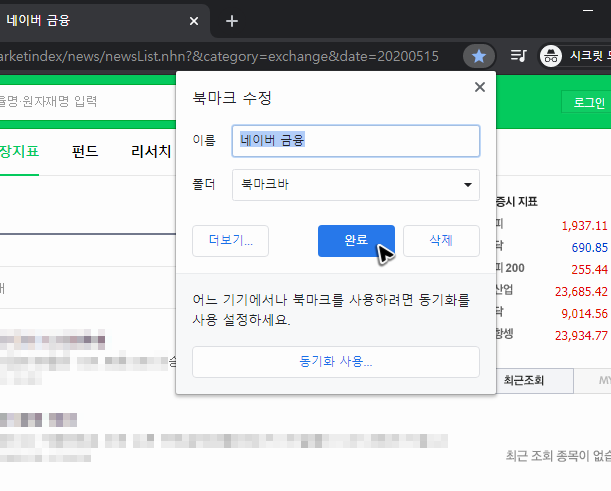The height and width of the screenshot is (491, 611).
Task: Click the 동기화 사용... button
Action: point(336,362)
